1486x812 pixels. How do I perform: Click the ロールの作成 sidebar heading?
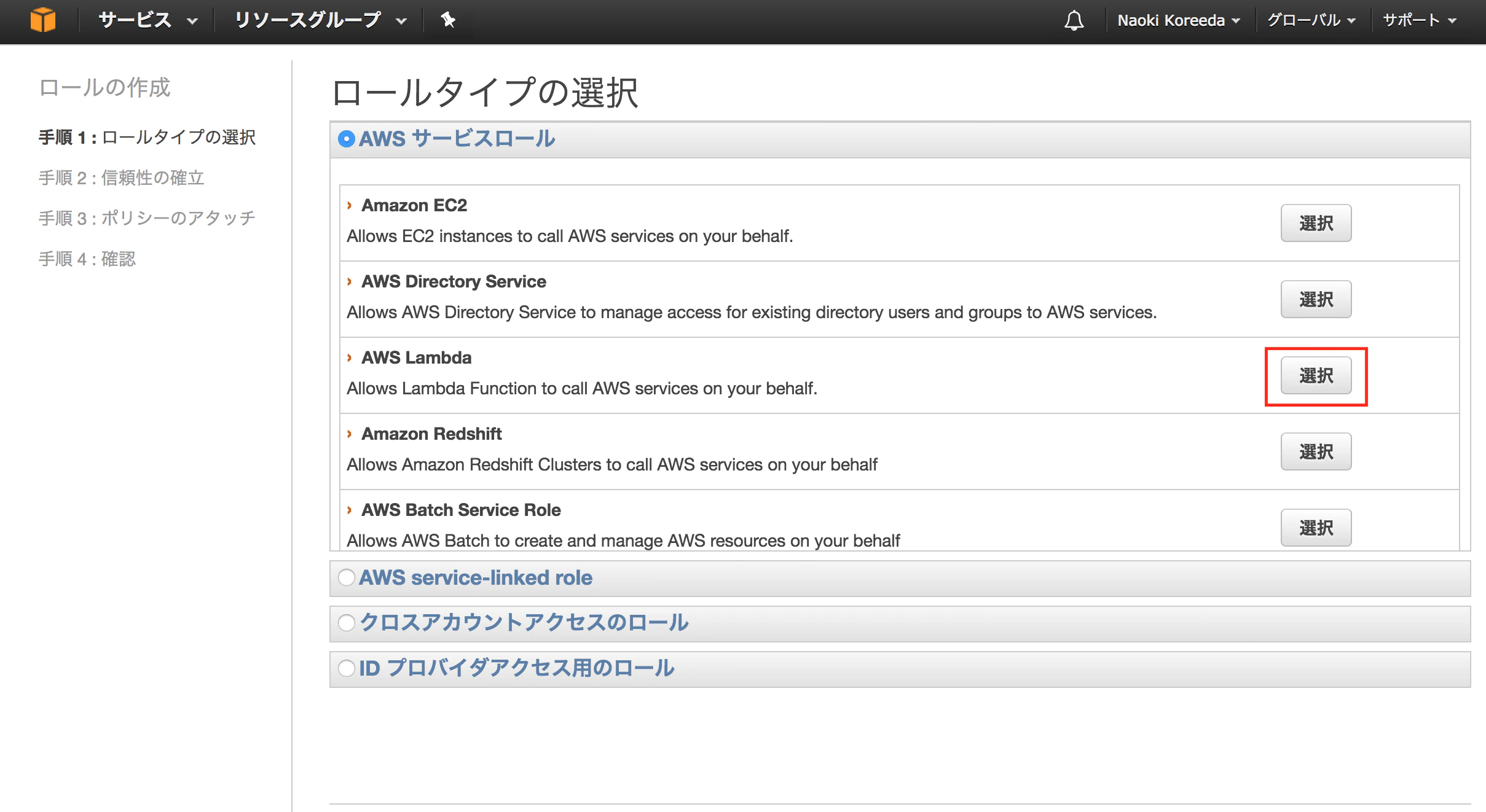coord(104,87)
